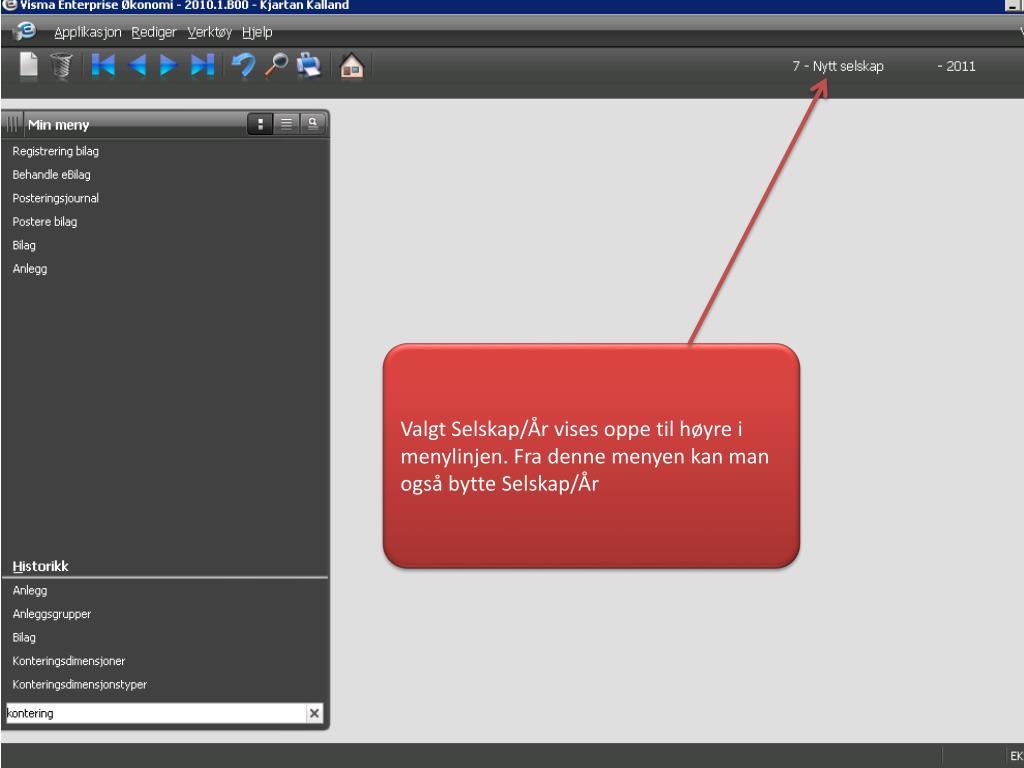Open the Rediger menu

tap(153, 32)
